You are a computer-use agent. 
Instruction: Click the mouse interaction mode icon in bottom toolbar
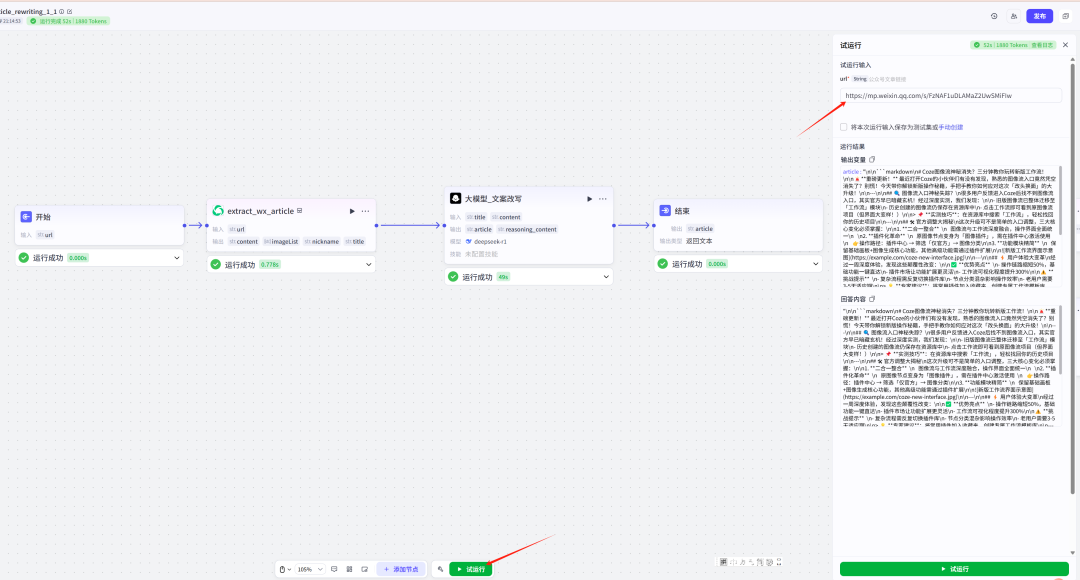coord(282,570)
